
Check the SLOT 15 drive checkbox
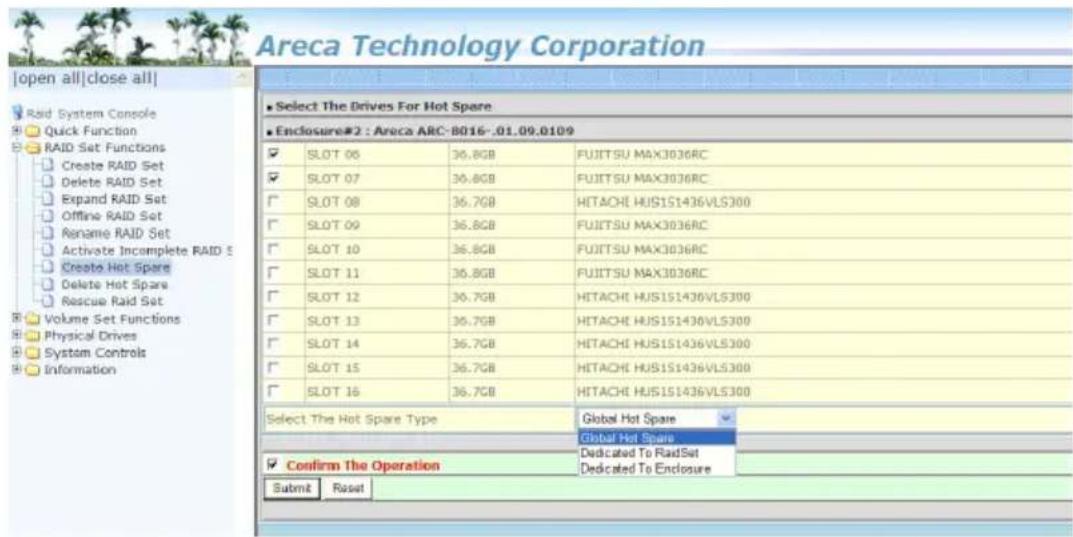click(x=274, y=367)
